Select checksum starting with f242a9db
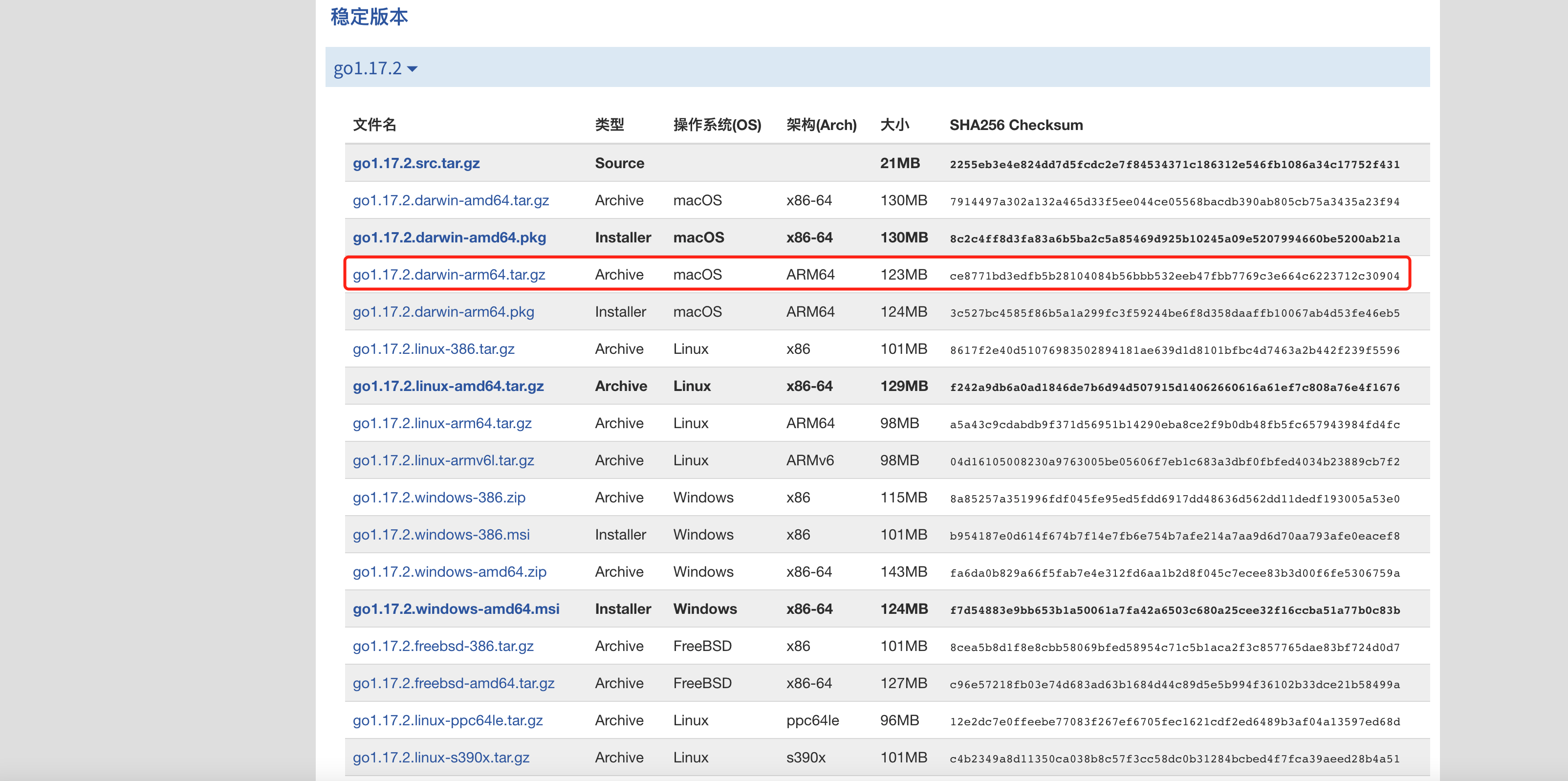Screen dimensions: 1568x781 click(1174, 387)
